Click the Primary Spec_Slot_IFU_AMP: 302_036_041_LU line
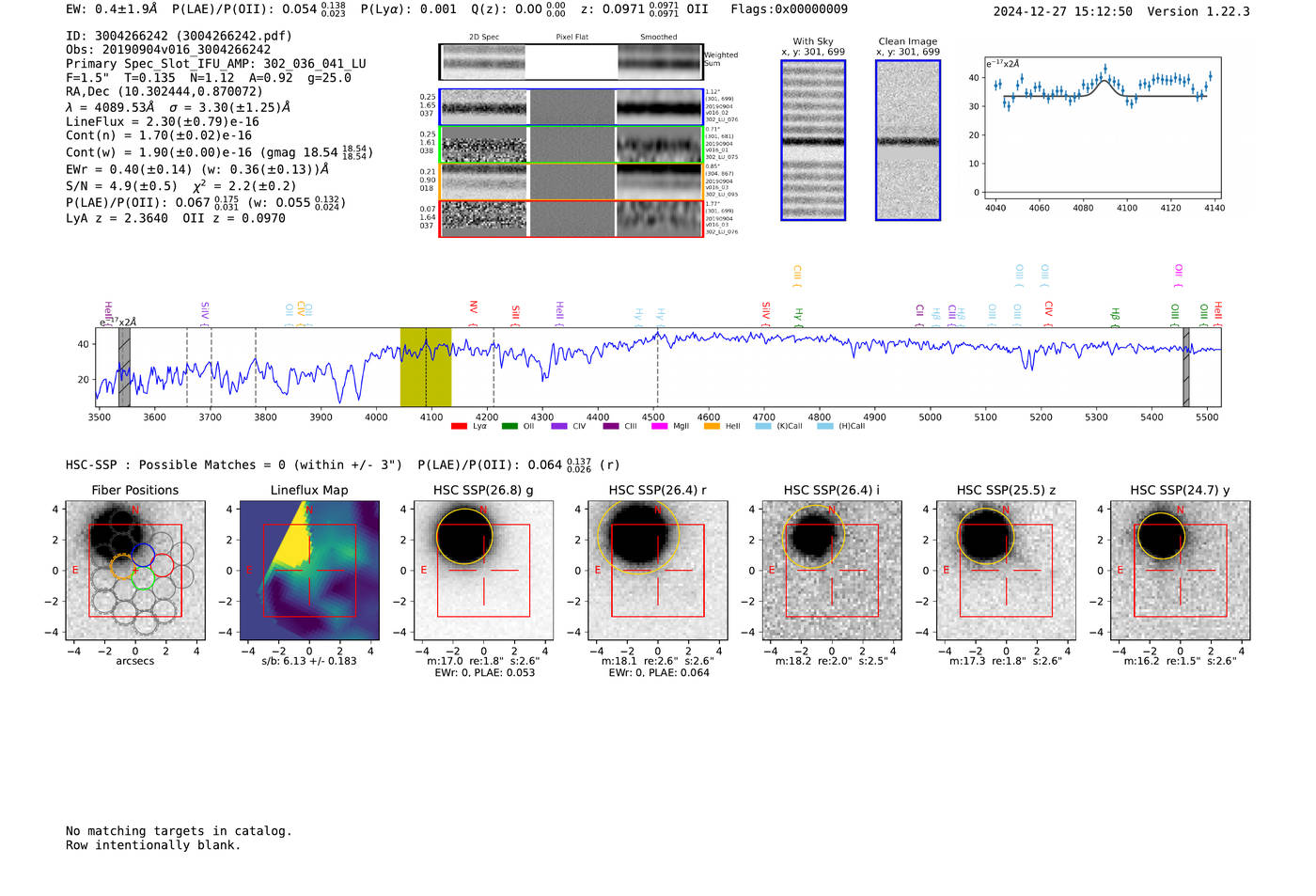This screenshot has height=896, width=1316. [216, 64]
